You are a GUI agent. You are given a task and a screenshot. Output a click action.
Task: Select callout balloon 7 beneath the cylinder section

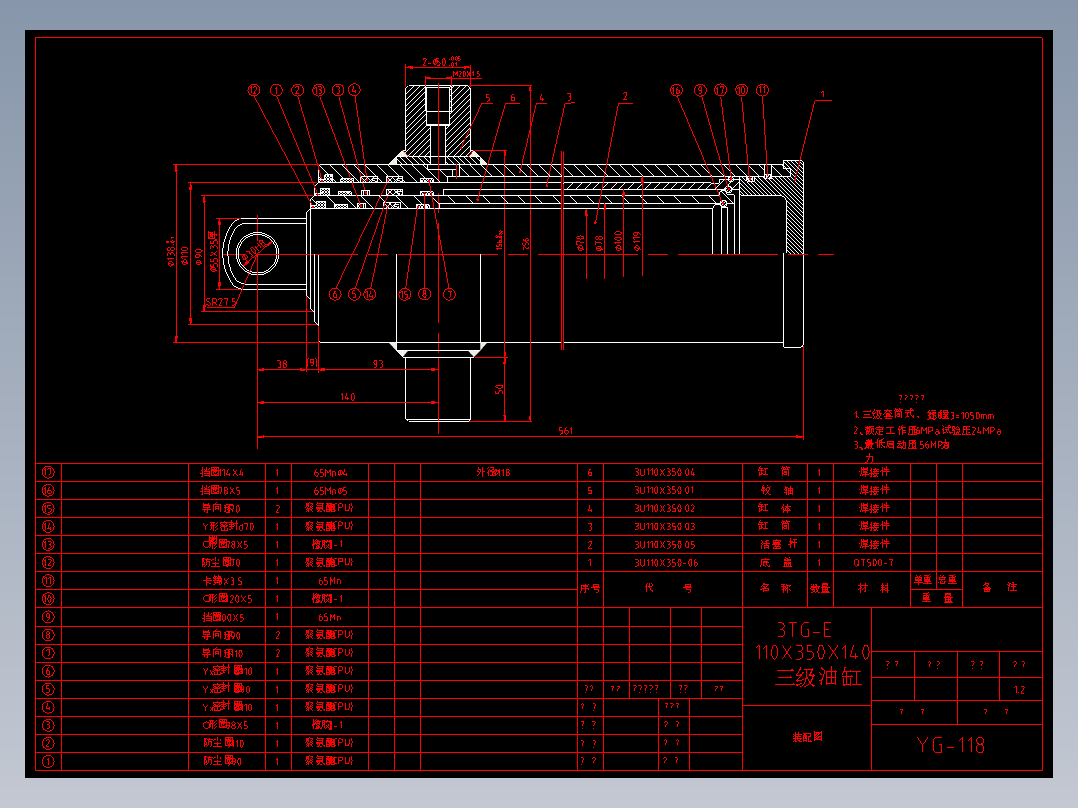(449, 294)
